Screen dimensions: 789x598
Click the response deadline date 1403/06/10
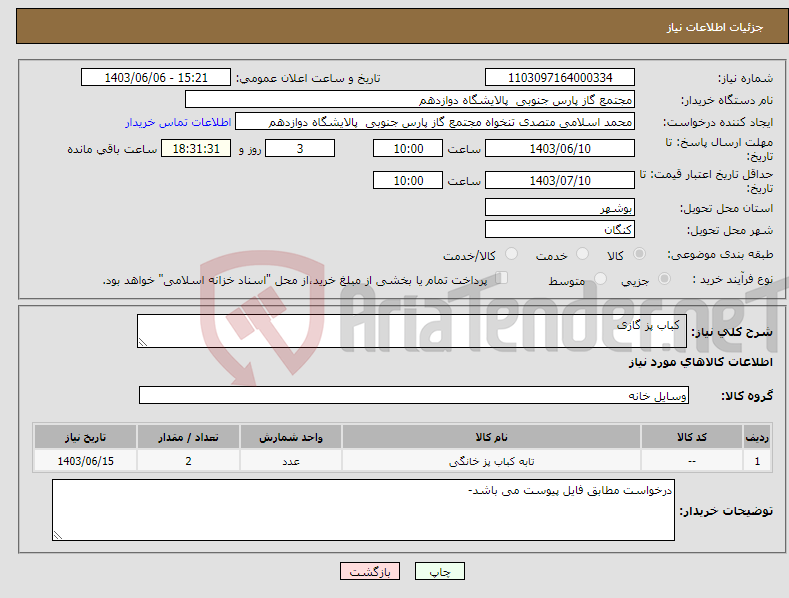(x=560, y=148)
